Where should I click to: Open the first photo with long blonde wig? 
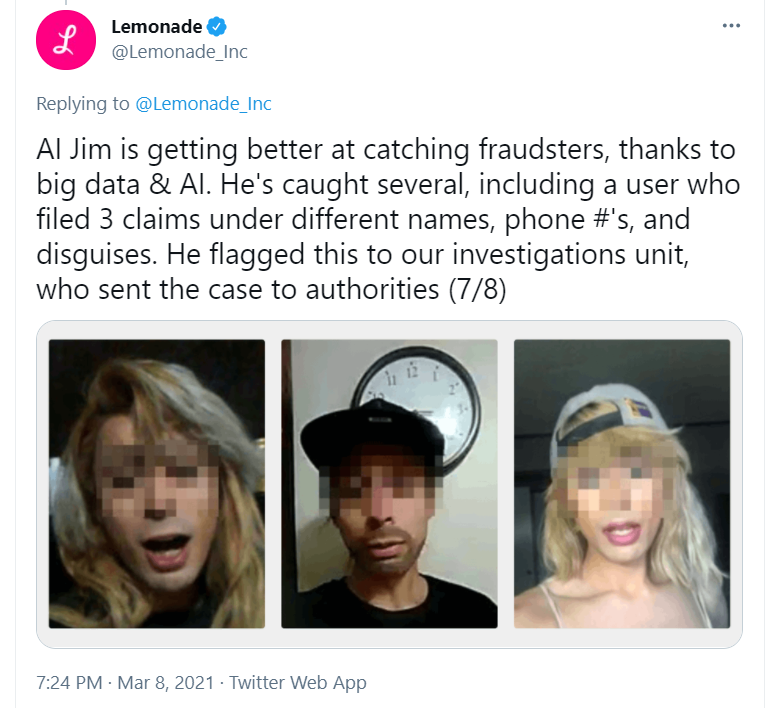click(x=157, y=484)
